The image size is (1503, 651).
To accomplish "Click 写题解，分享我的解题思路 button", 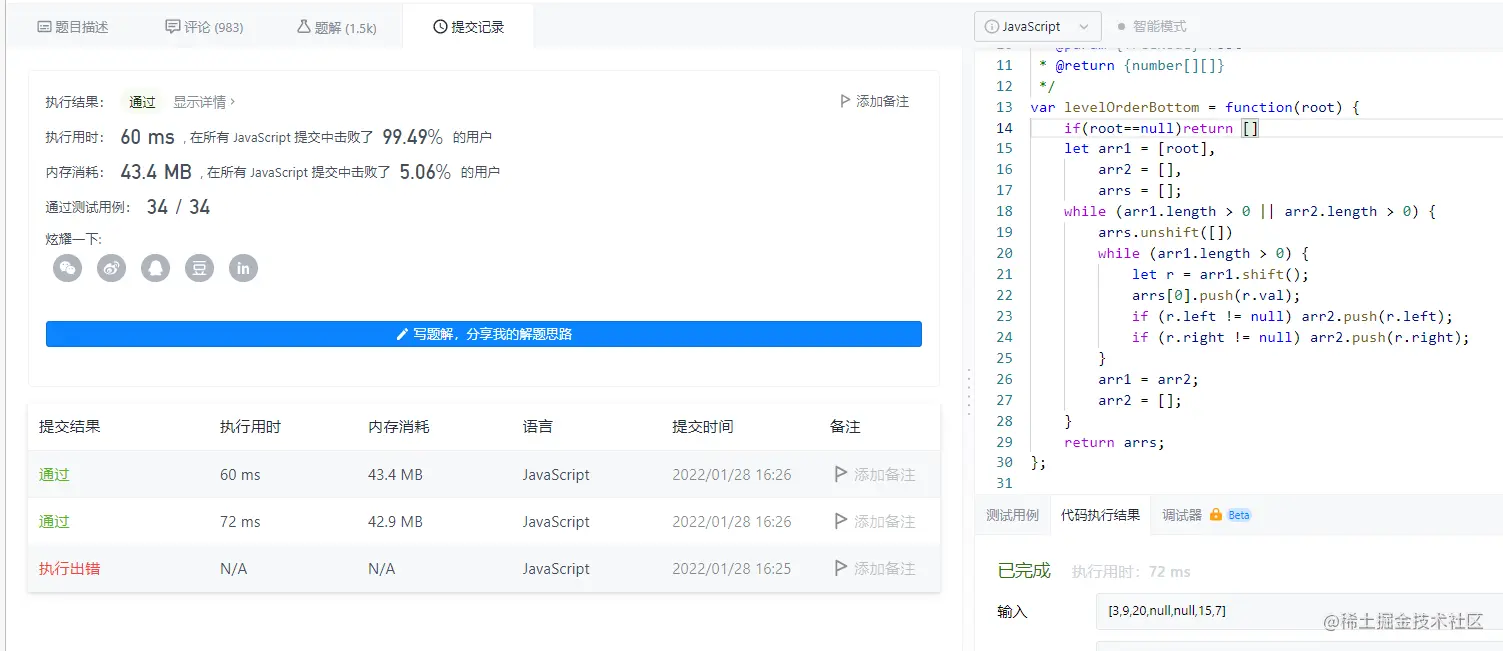I will 484,334.
